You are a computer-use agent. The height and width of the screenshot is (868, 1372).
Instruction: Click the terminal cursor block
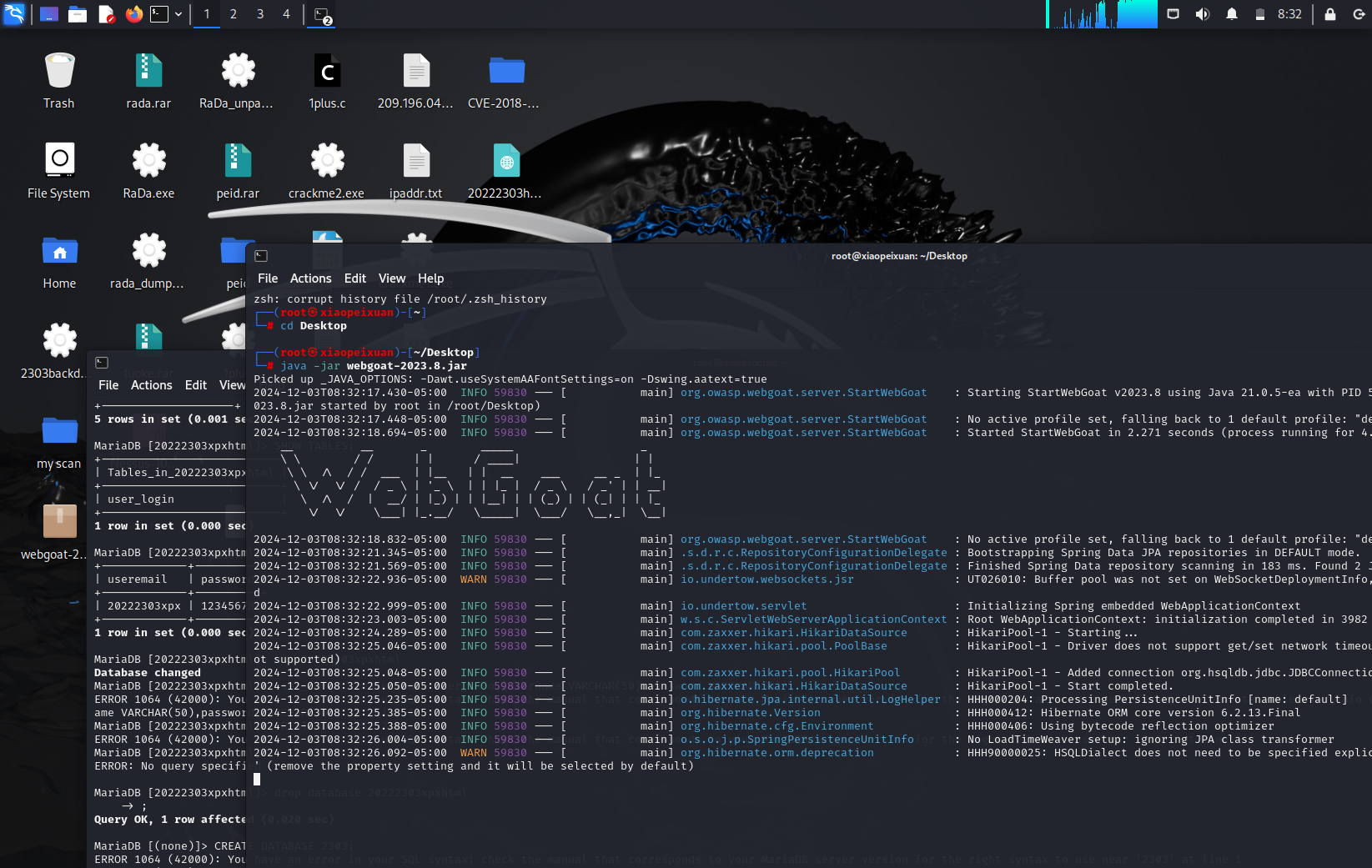click(257, 779)
